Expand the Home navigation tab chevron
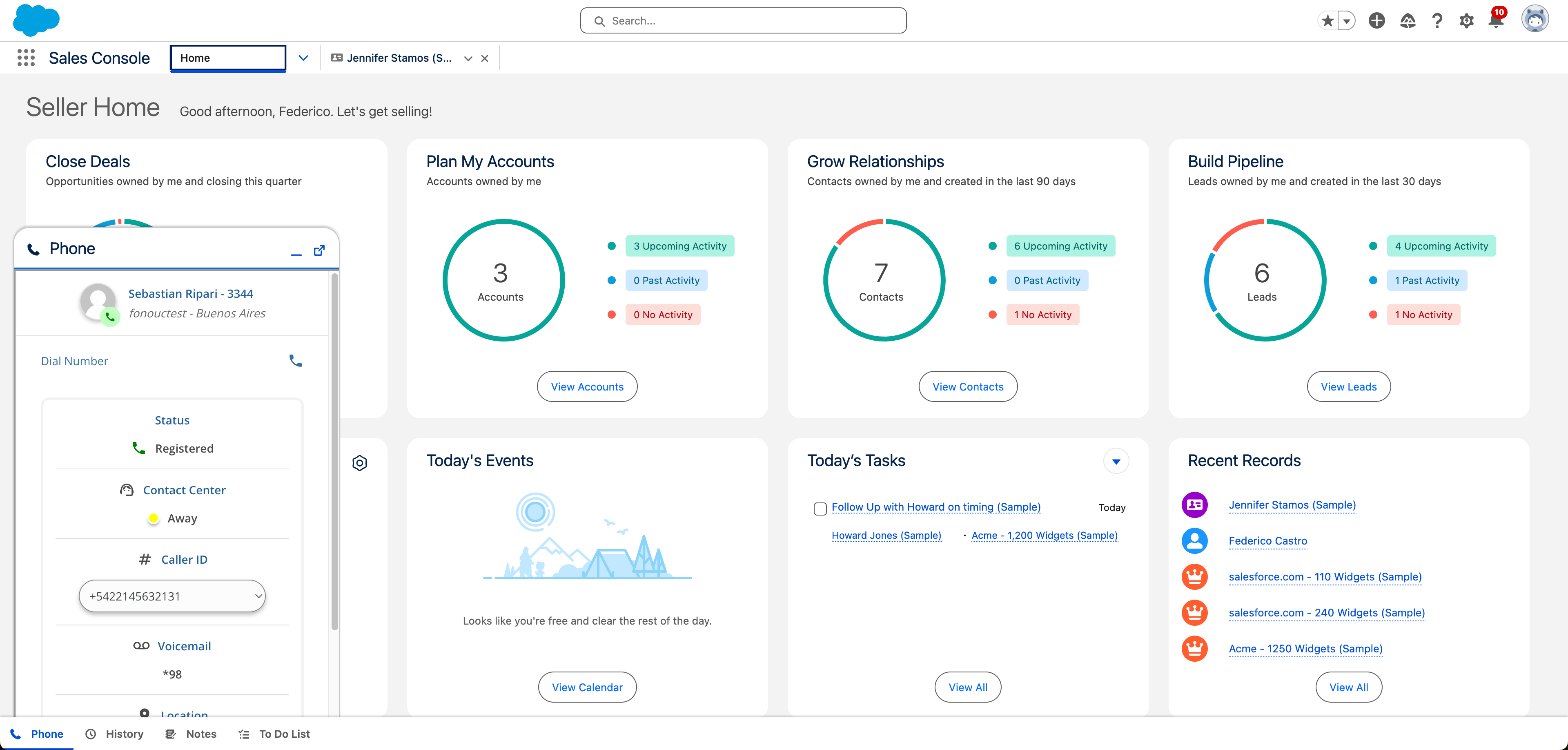1568x750 pixels. point(303,58)
